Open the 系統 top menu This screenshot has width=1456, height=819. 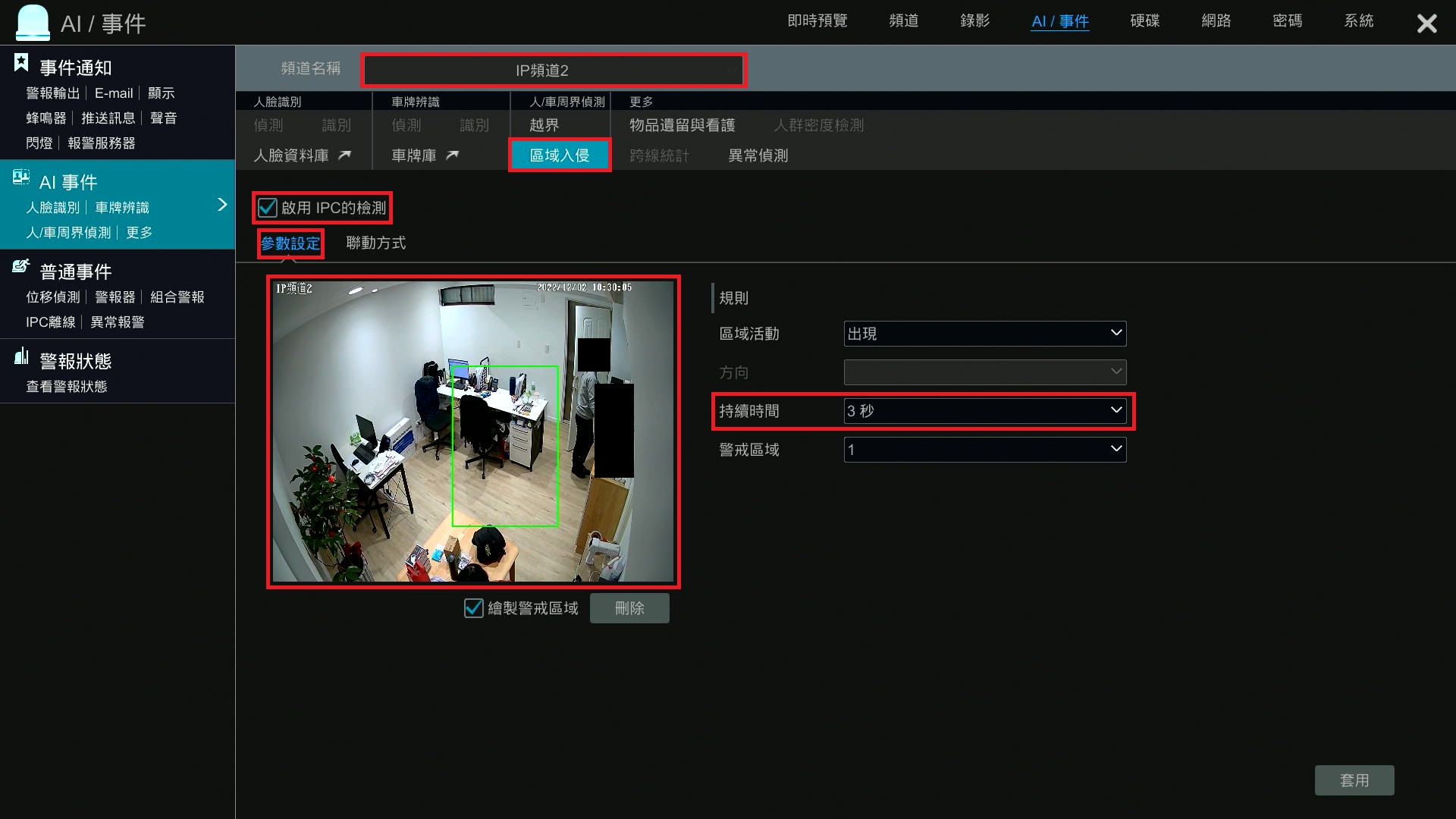pyautogui.click(x=1359, y=21)
